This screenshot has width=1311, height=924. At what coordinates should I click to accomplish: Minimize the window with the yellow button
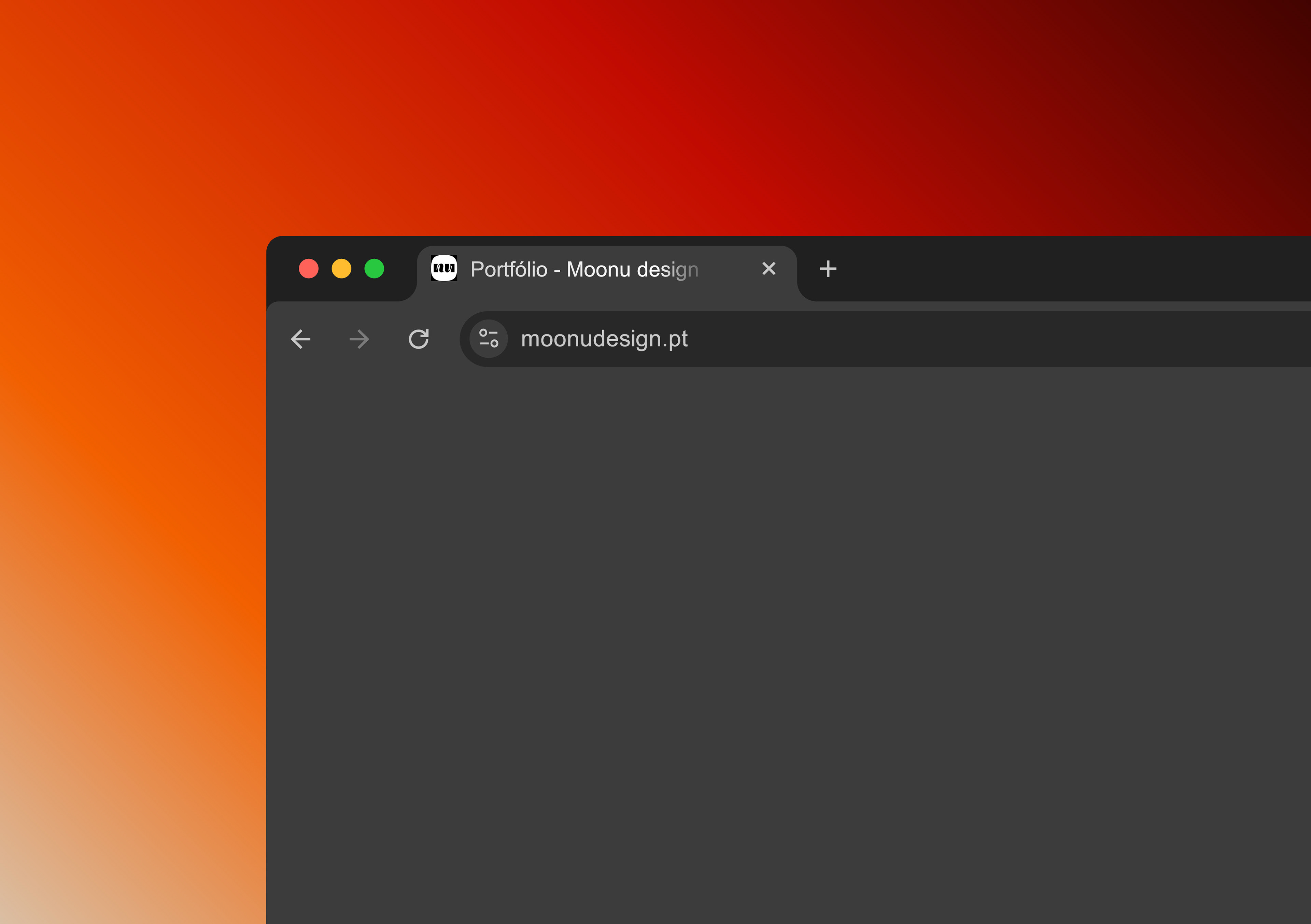coord(341,269)
